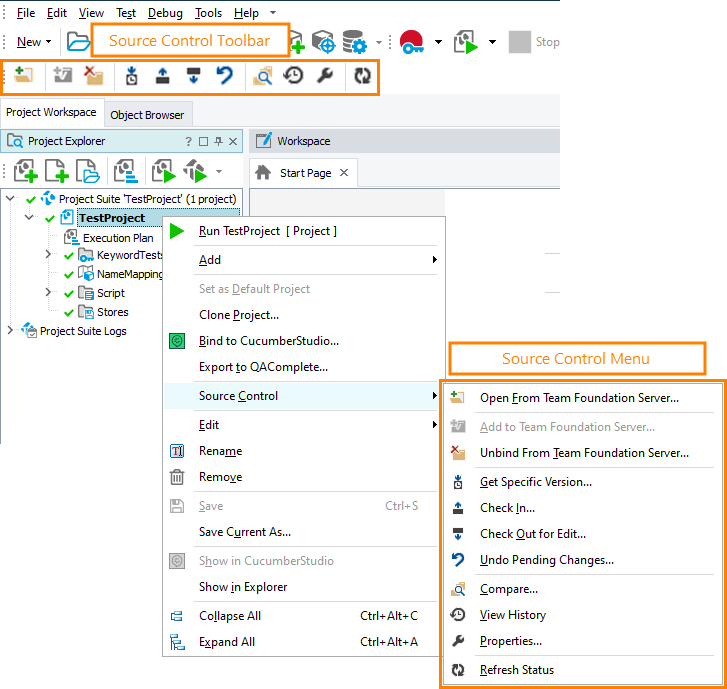Expand the KeywordTests tree node
The width and height of the screenshot is (727, 689).
click(48, 256)
